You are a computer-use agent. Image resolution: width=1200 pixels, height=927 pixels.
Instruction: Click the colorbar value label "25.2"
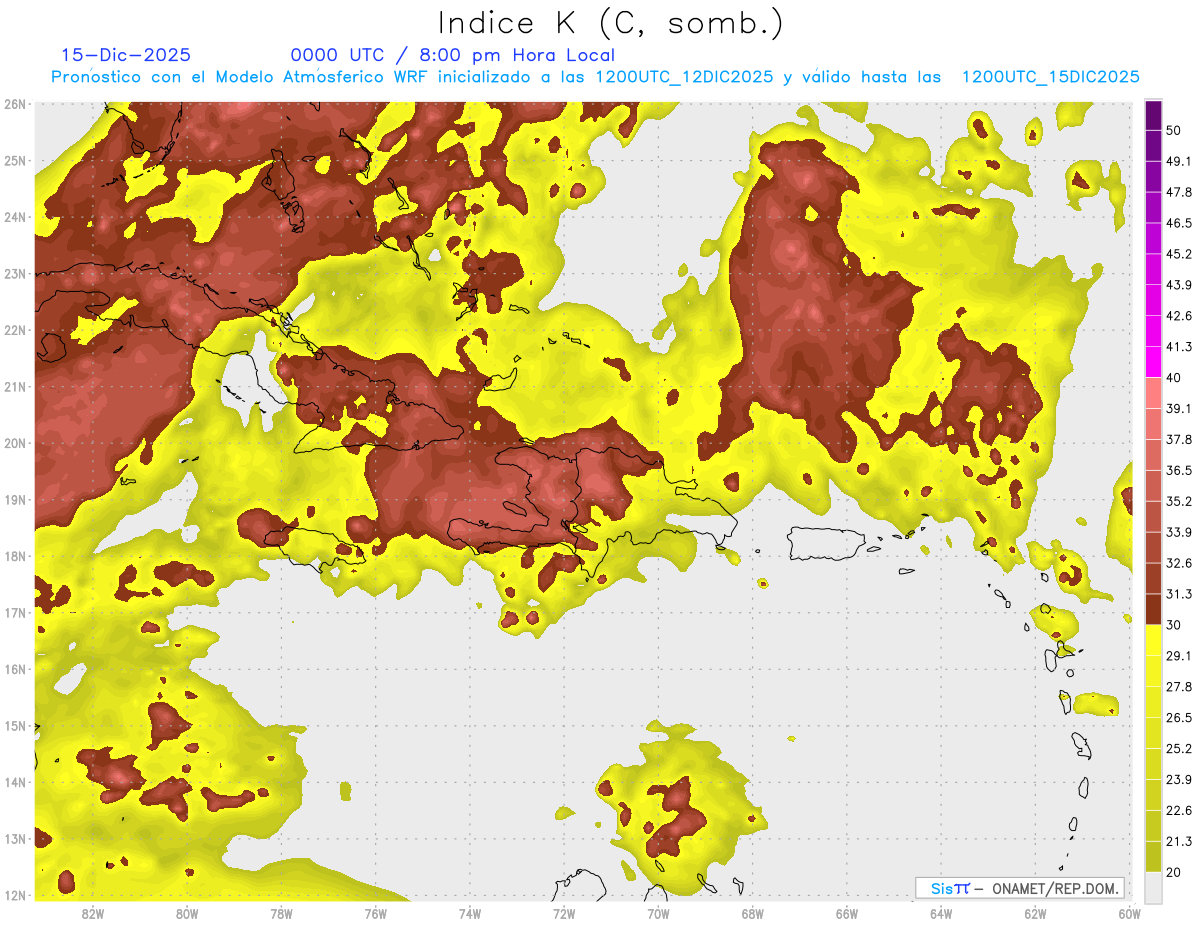pyautogui.click(x=1178, y=748)
